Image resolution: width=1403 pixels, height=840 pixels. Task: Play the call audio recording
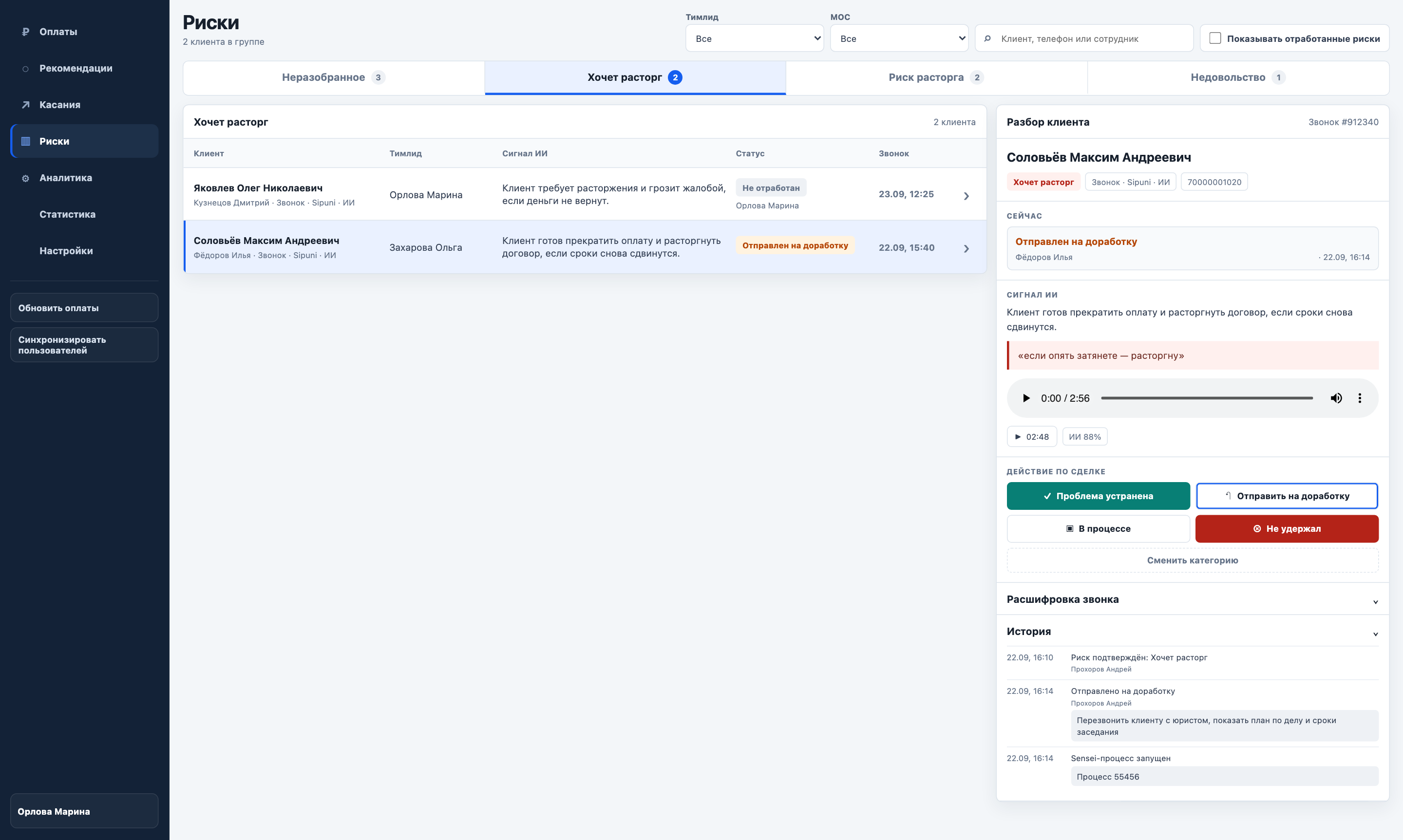1026,398
